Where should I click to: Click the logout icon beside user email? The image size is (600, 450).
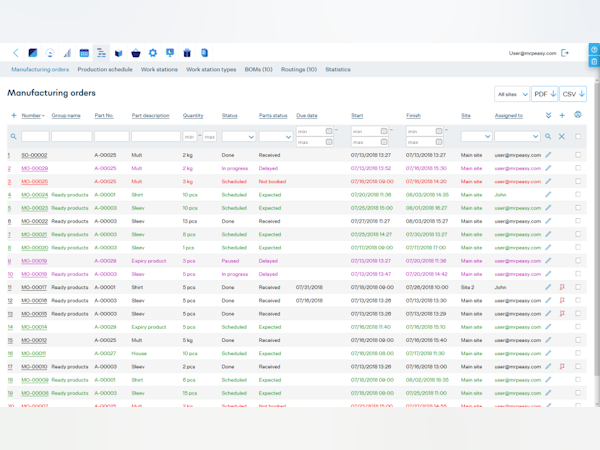[565, 53]
